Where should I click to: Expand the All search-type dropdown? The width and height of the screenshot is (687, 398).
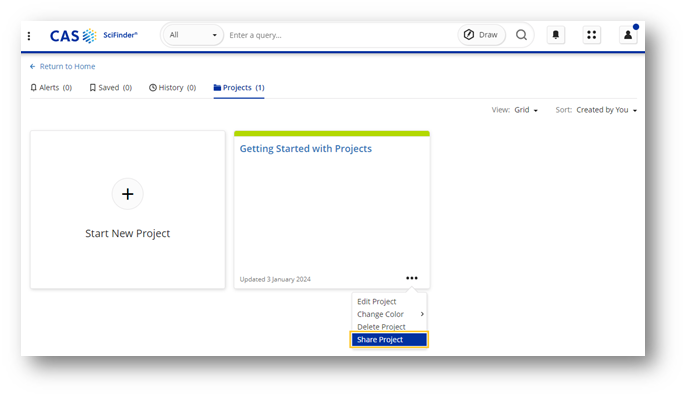pos(193,35)
